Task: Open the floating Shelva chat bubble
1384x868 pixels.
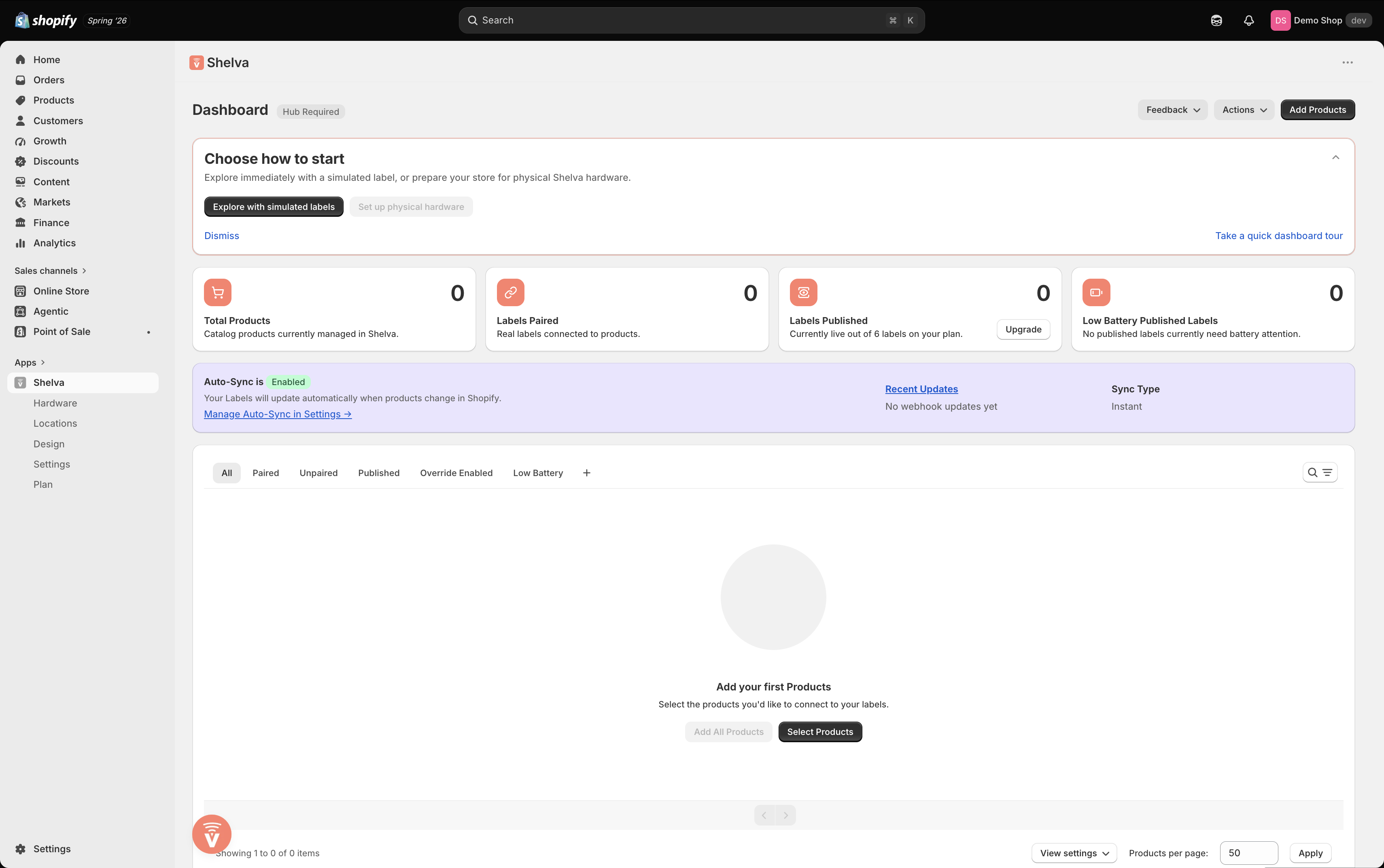Action: point(212,834)
